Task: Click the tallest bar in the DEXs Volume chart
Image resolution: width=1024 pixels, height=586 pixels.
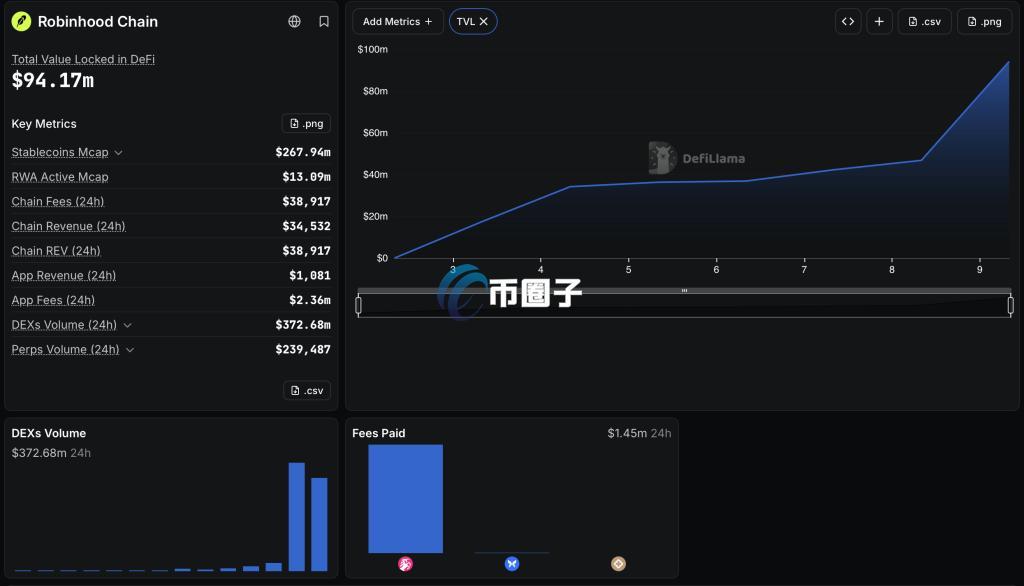Action: (x=296, y=517)
